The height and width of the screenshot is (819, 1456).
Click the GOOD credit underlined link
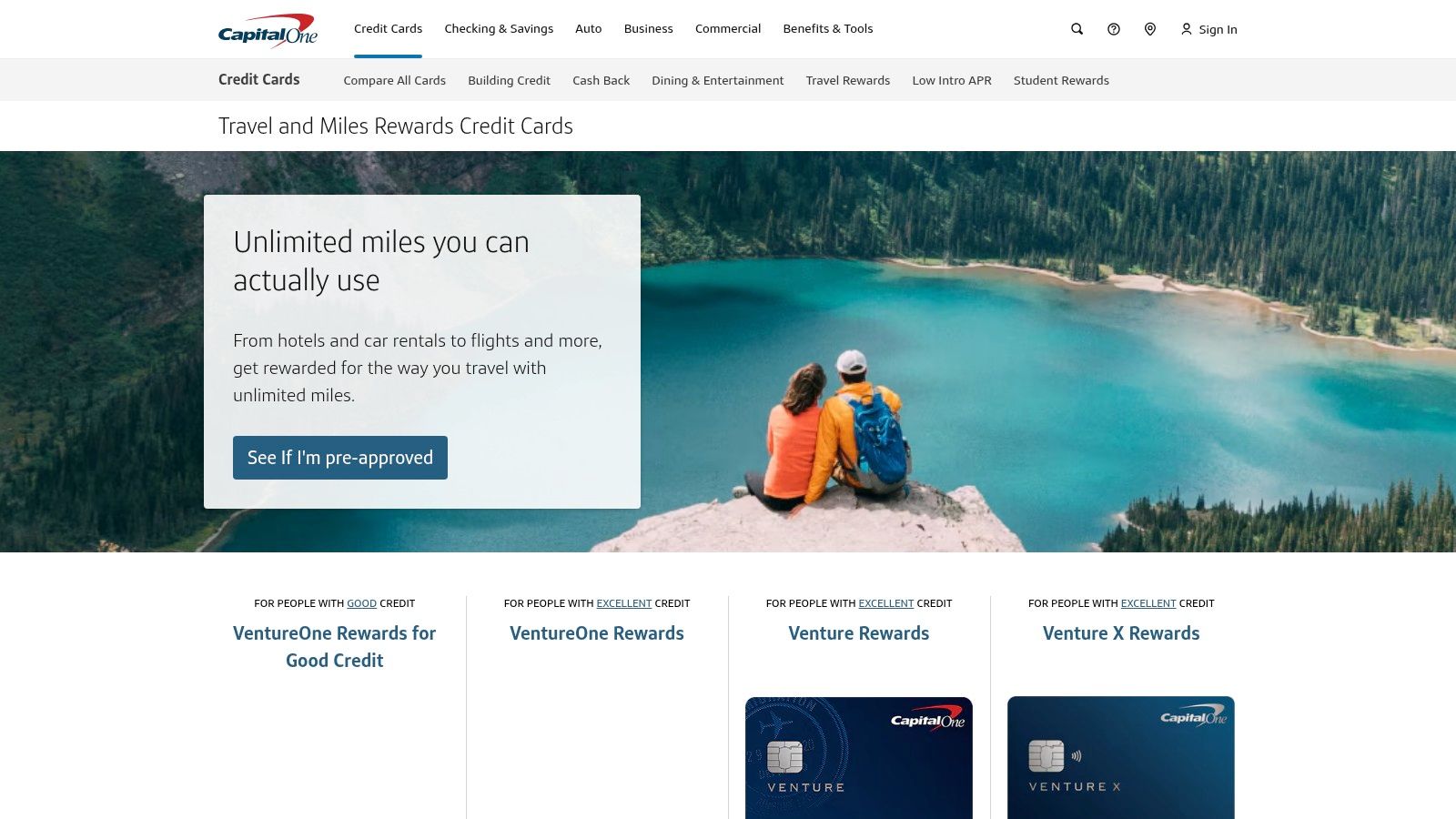[x=361, y=603]
